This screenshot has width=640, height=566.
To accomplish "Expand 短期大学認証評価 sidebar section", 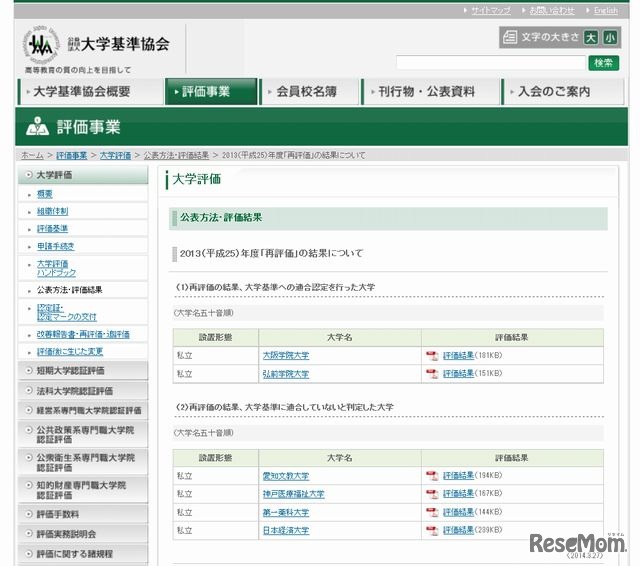I will [83, 371].
